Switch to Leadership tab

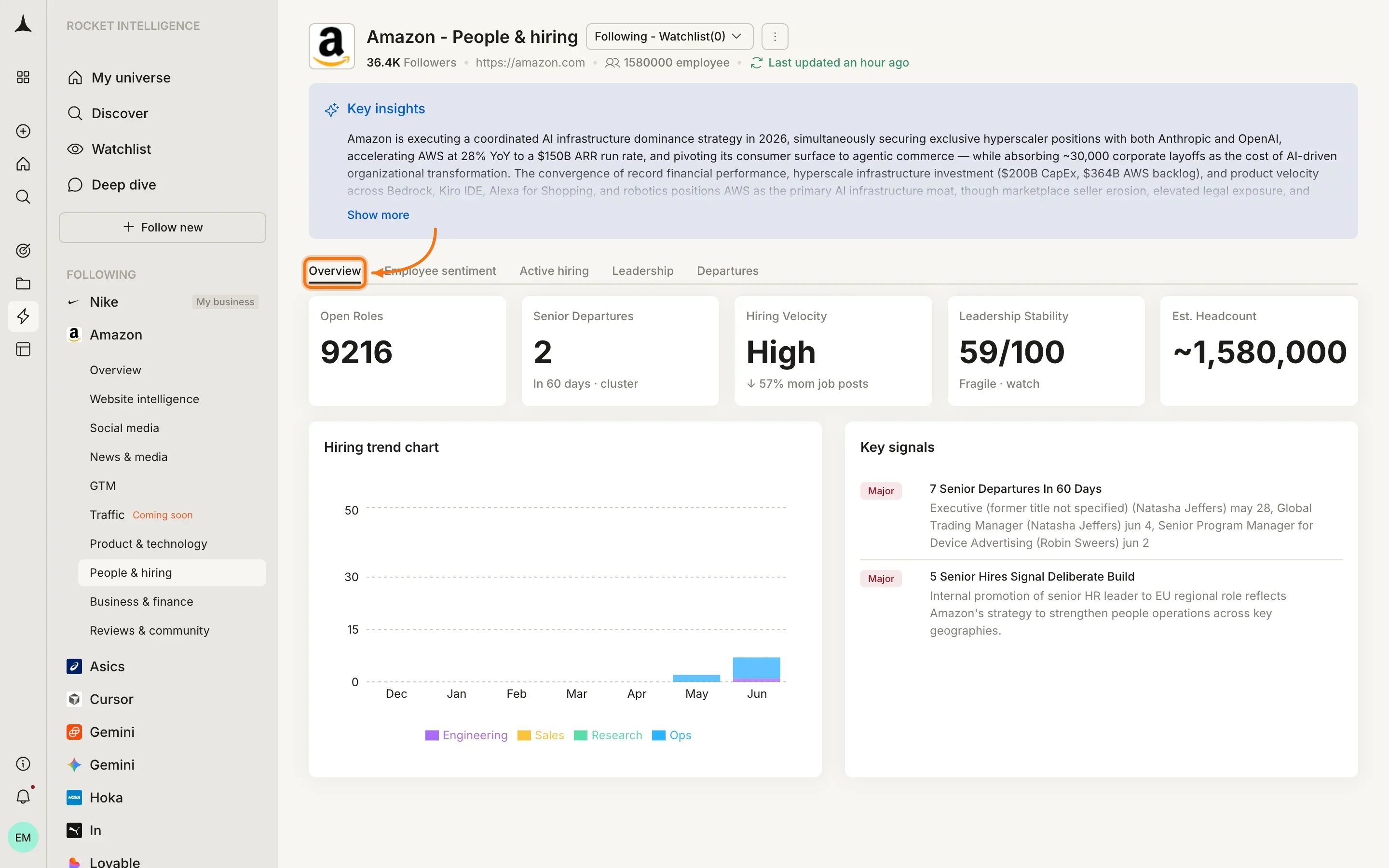643,271
